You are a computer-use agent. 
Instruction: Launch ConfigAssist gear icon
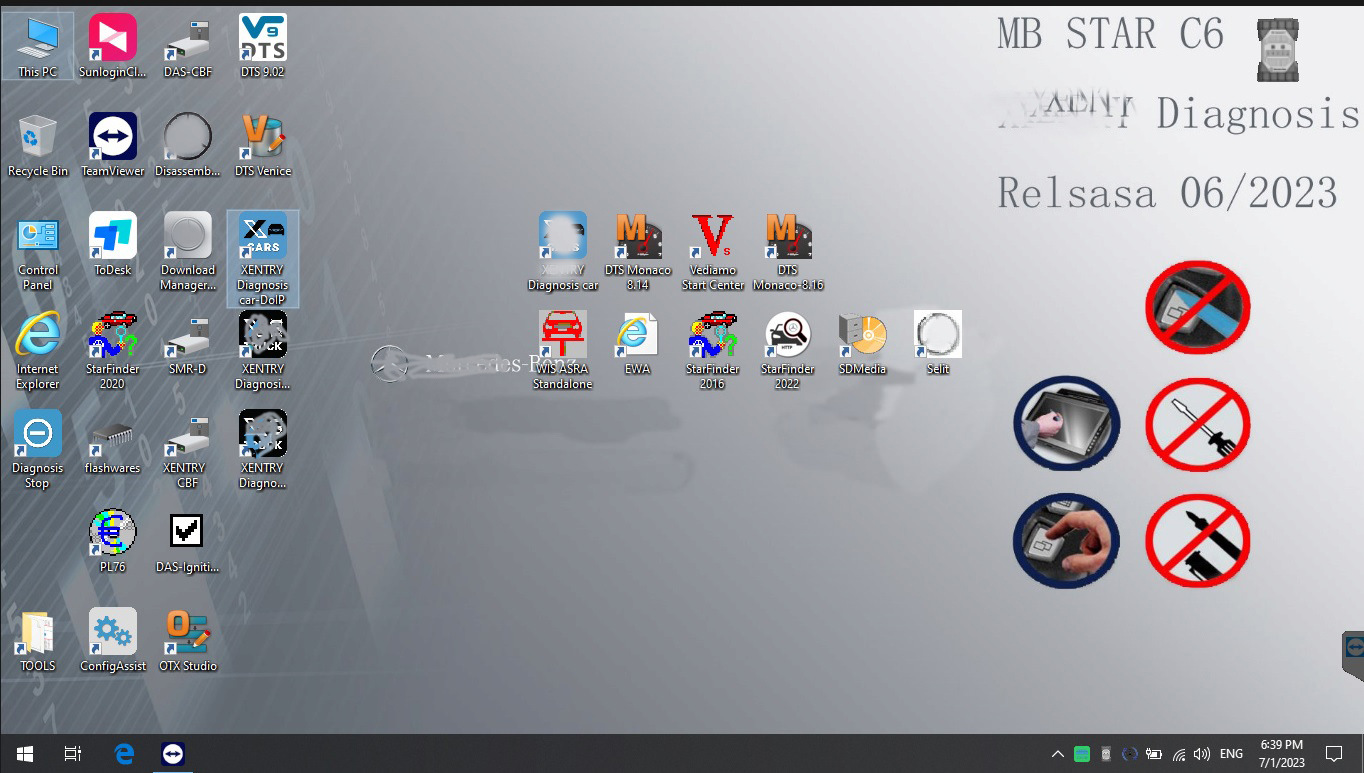pyautogui.click(x=112, y=640)
